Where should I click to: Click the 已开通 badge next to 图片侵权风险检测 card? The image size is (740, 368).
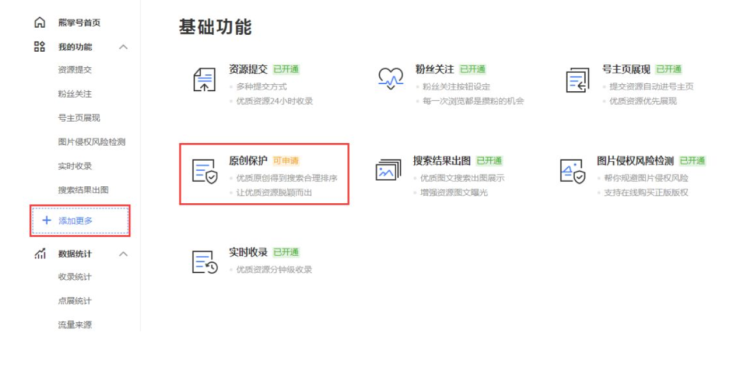tap(692, 161)
